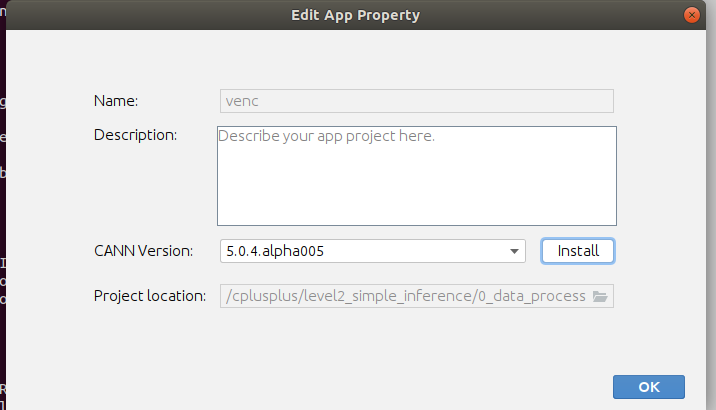The image size is (716, 410).
Task: Close the Edit App Property dialog
Action: (x=691, y=15)
